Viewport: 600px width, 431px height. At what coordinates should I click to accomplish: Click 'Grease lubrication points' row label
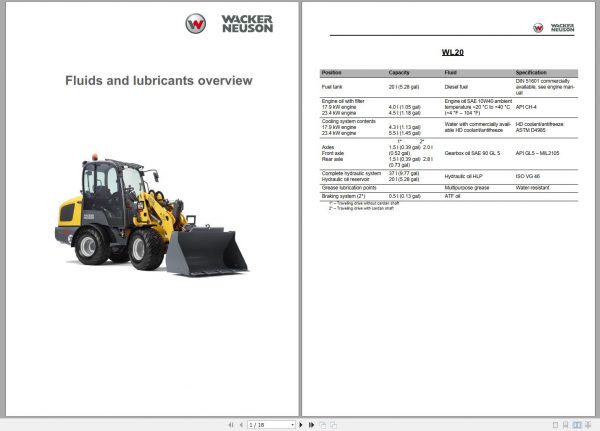click(349, 188)
